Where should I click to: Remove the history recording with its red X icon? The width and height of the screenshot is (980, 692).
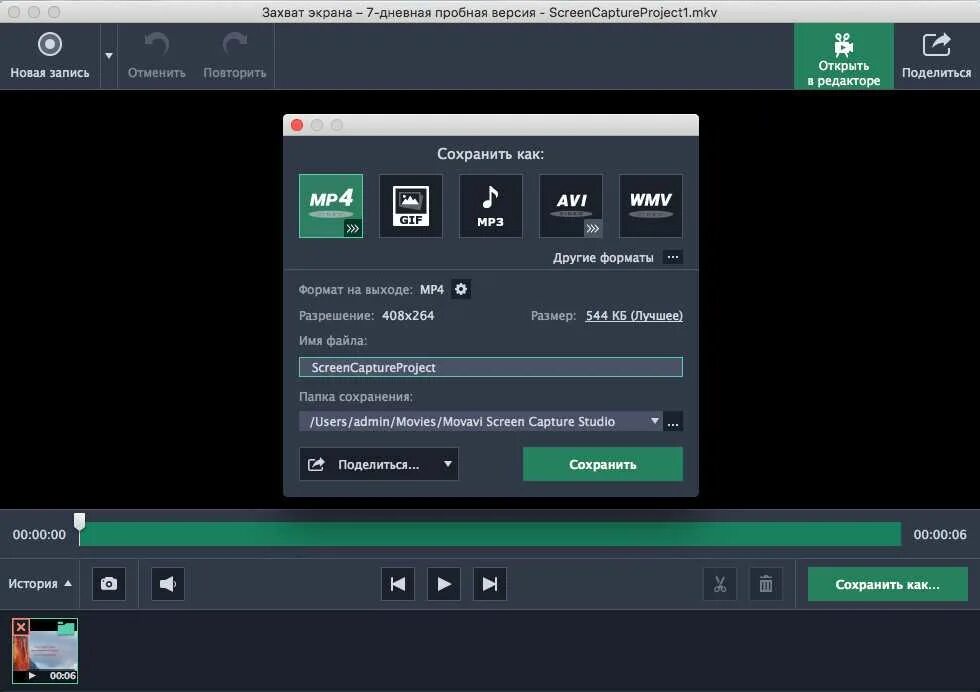pos(21,626)
